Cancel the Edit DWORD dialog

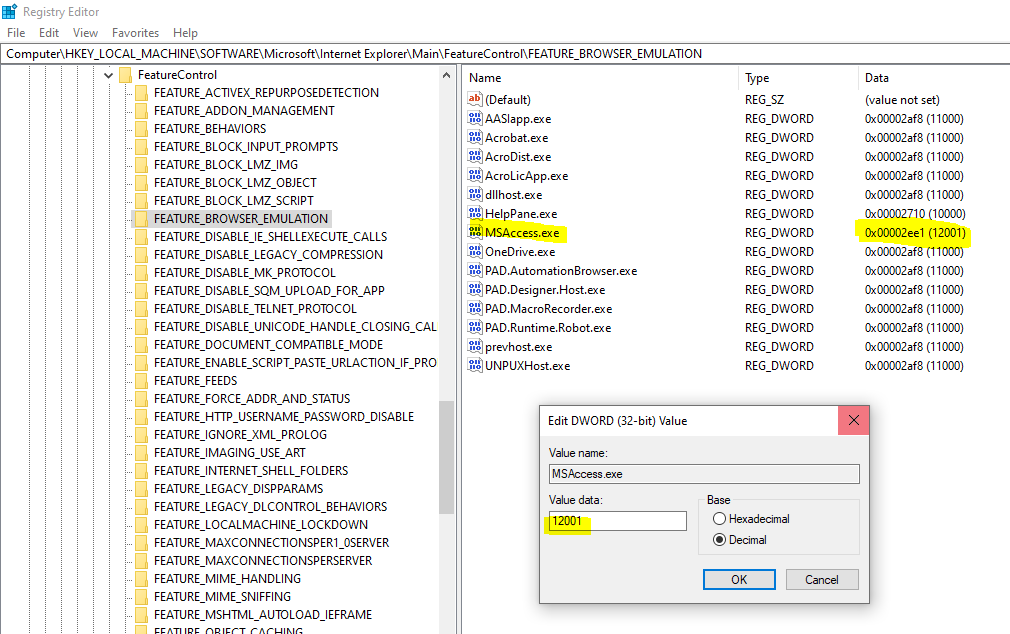click(x=822, y=579)
